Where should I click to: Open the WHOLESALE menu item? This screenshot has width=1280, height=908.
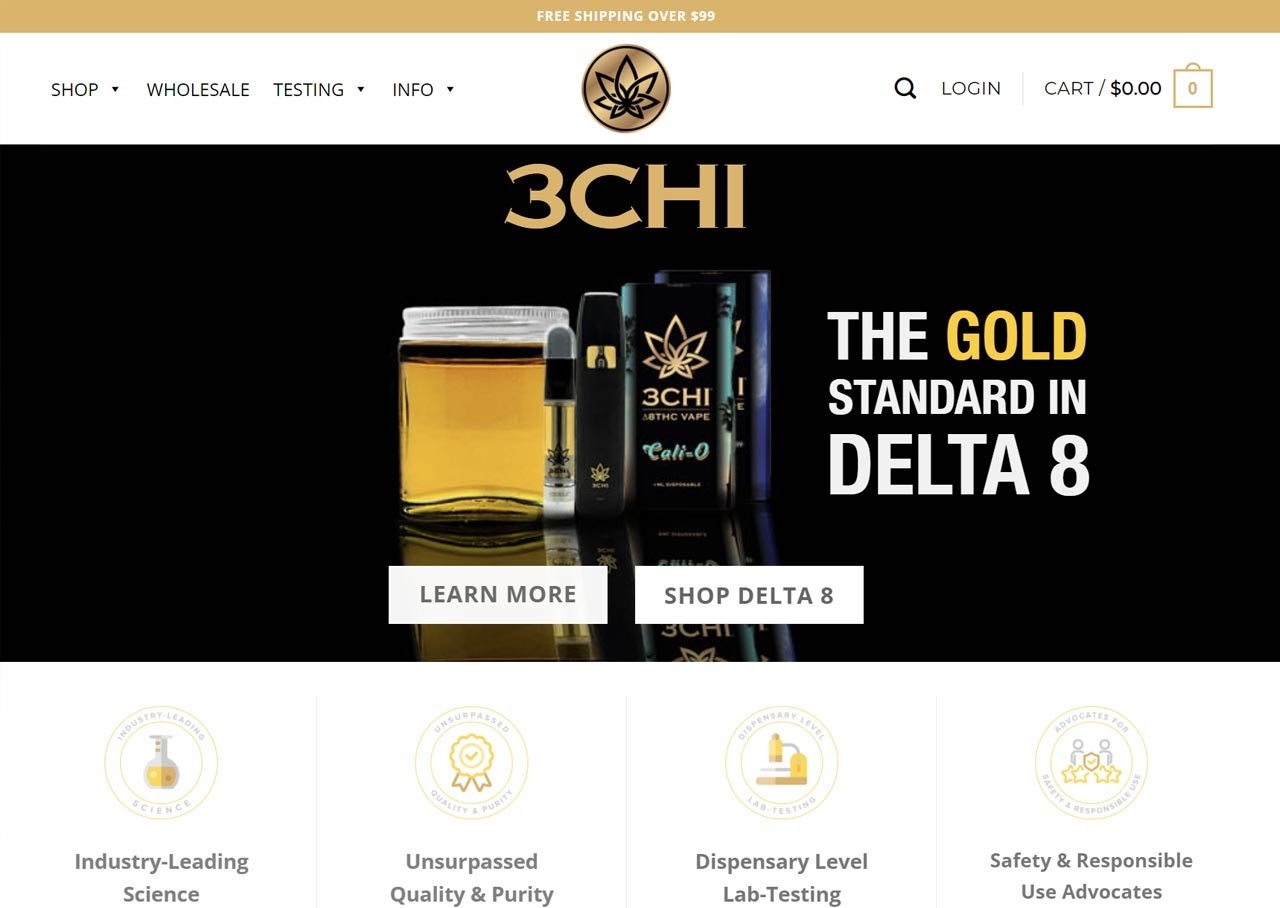(198, 90)
